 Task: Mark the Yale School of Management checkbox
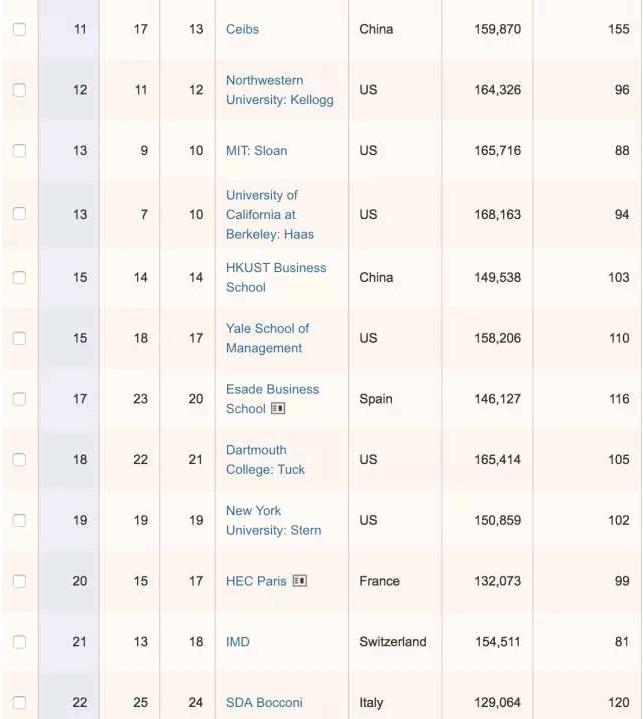(x=19, y=338)
